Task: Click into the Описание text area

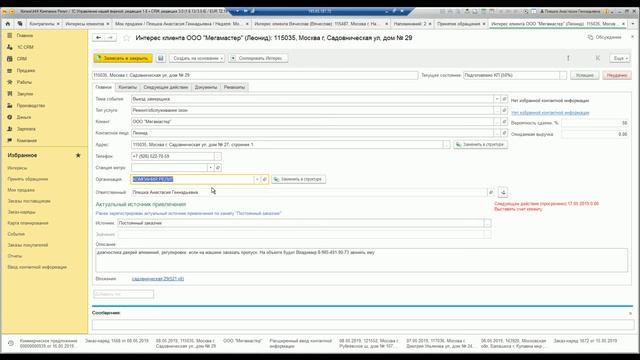Action: pyautogui.click(x=361, y=260)
